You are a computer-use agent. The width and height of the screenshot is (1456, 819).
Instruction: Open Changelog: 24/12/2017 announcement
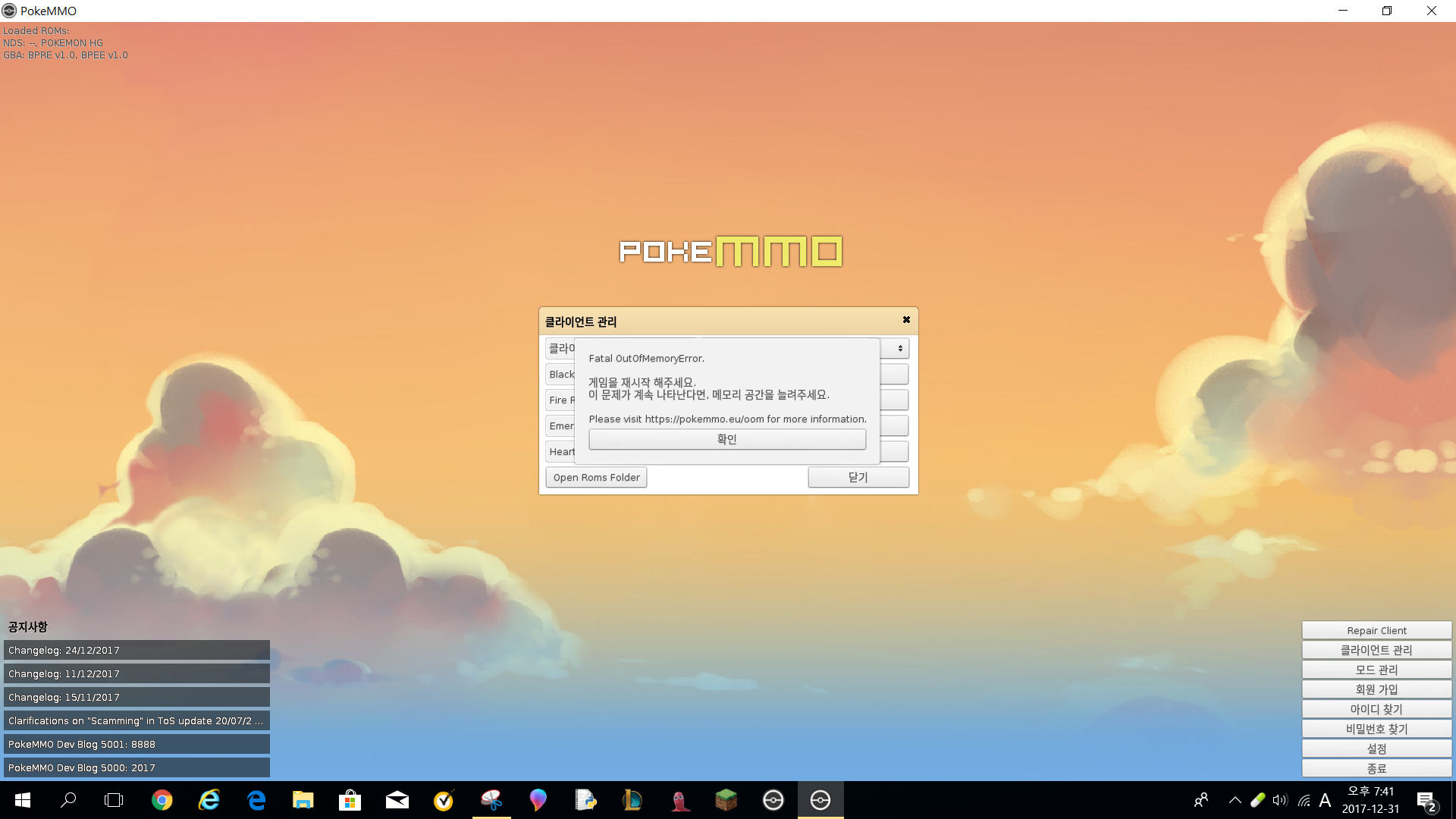click(136, 650)
